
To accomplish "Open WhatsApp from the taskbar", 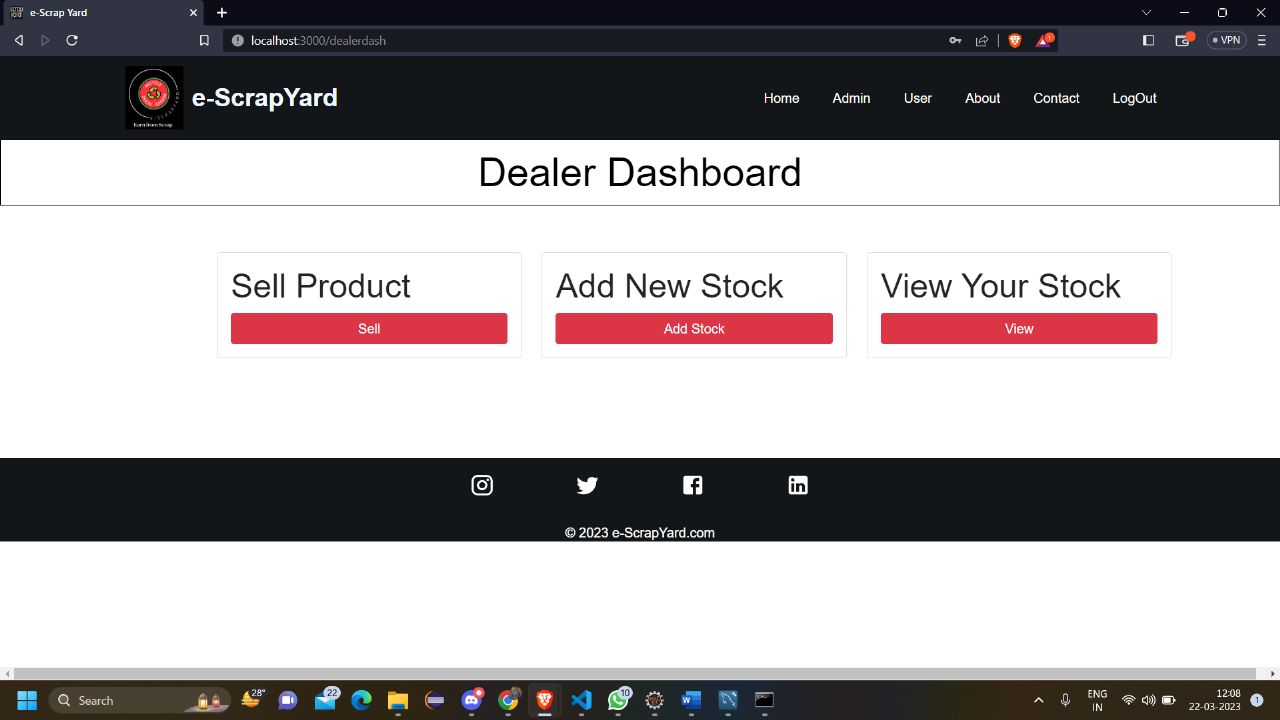I will (x=618, y=700).
